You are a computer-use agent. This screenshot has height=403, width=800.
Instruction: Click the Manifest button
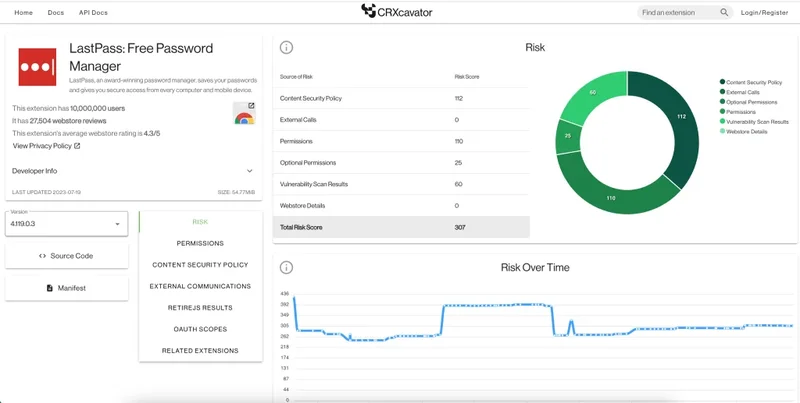(67, 288)
